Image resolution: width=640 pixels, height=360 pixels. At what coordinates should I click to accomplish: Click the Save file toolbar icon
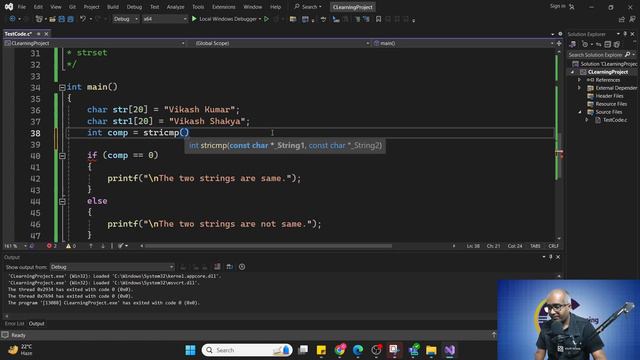coord(62,19)
